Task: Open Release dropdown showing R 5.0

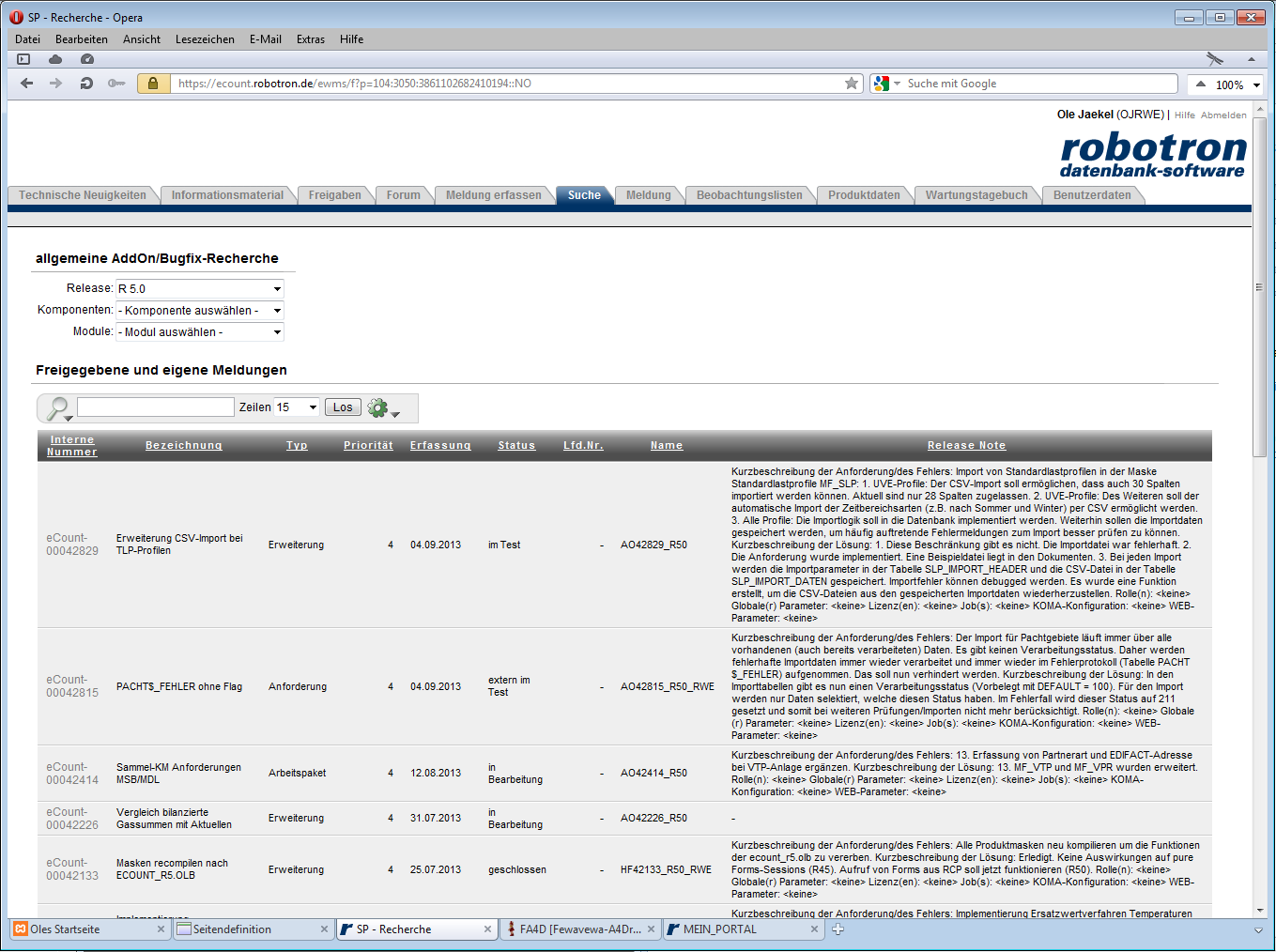Action: [x=199, y=288]
